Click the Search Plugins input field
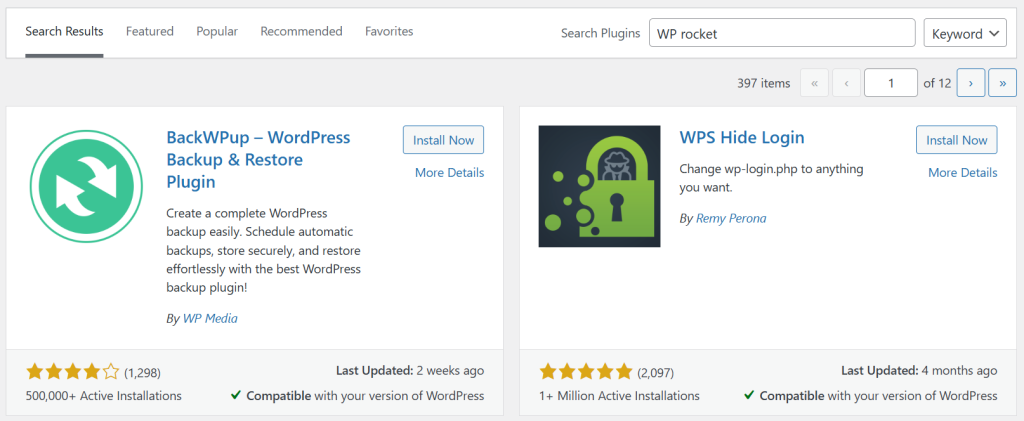This screenshot has height=421, width=1024. click(x=782, y=33)
